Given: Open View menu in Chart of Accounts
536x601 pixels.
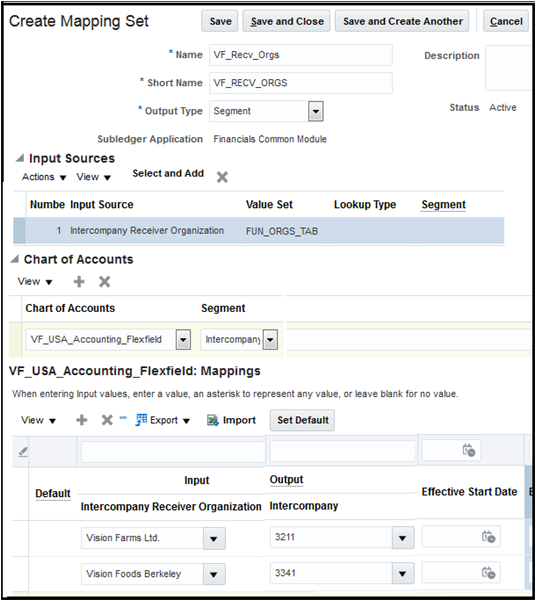Looking at the screenshot, I should tap(35, 282).
